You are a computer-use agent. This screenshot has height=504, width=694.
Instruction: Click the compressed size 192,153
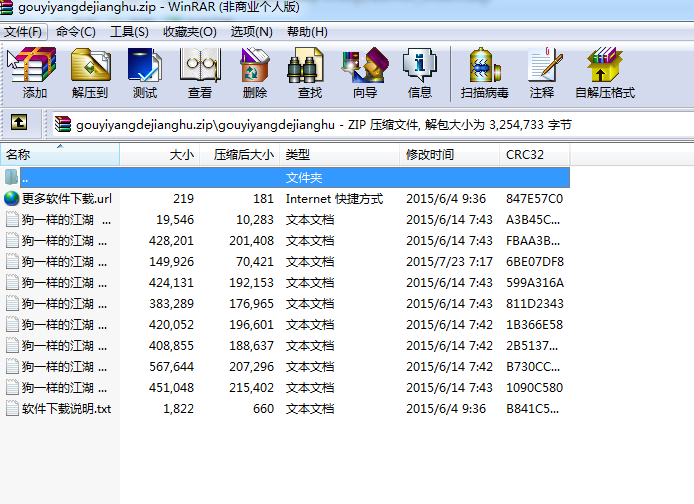(x=251, y=283)
